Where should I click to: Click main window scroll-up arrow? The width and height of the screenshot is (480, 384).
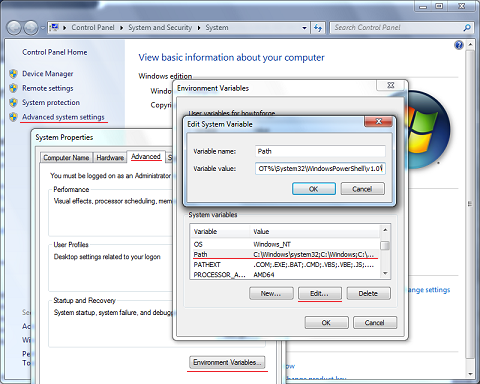[x=470, y=44]
